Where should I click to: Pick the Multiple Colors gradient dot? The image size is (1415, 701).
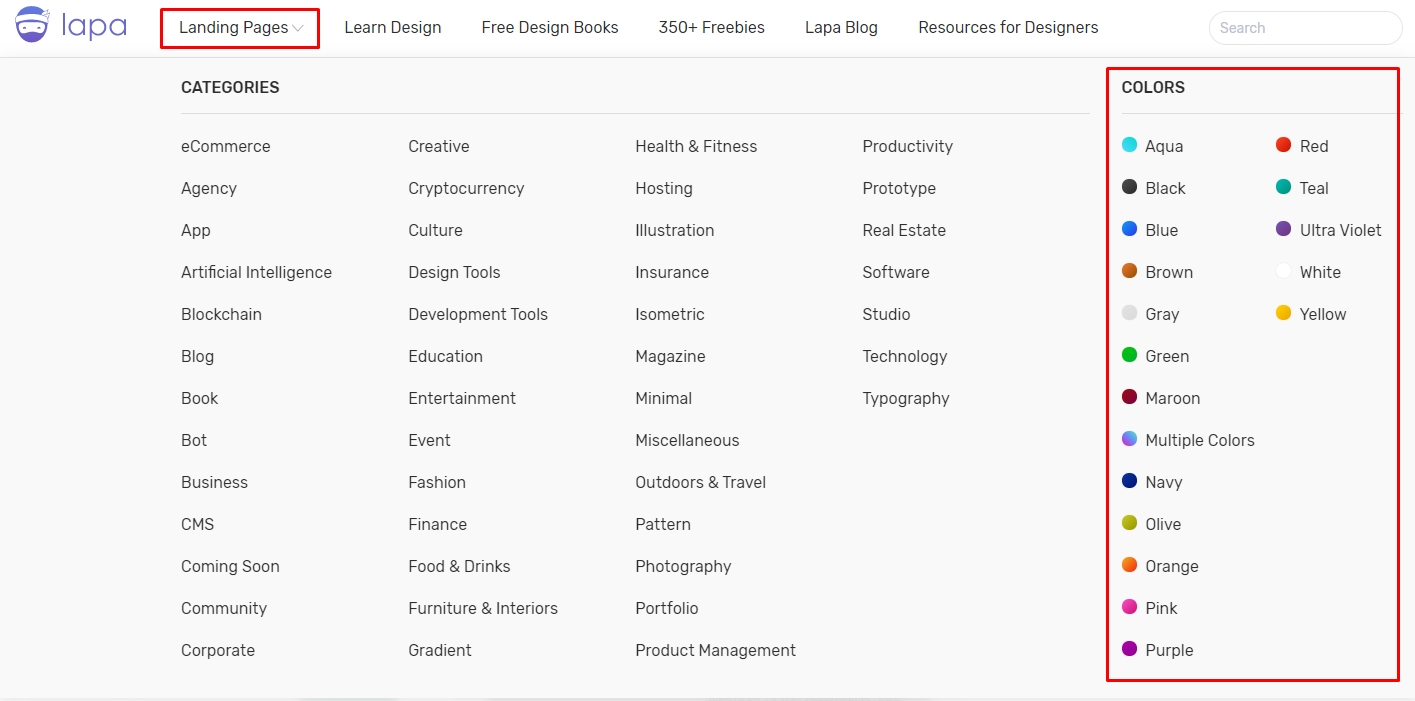1129,439
